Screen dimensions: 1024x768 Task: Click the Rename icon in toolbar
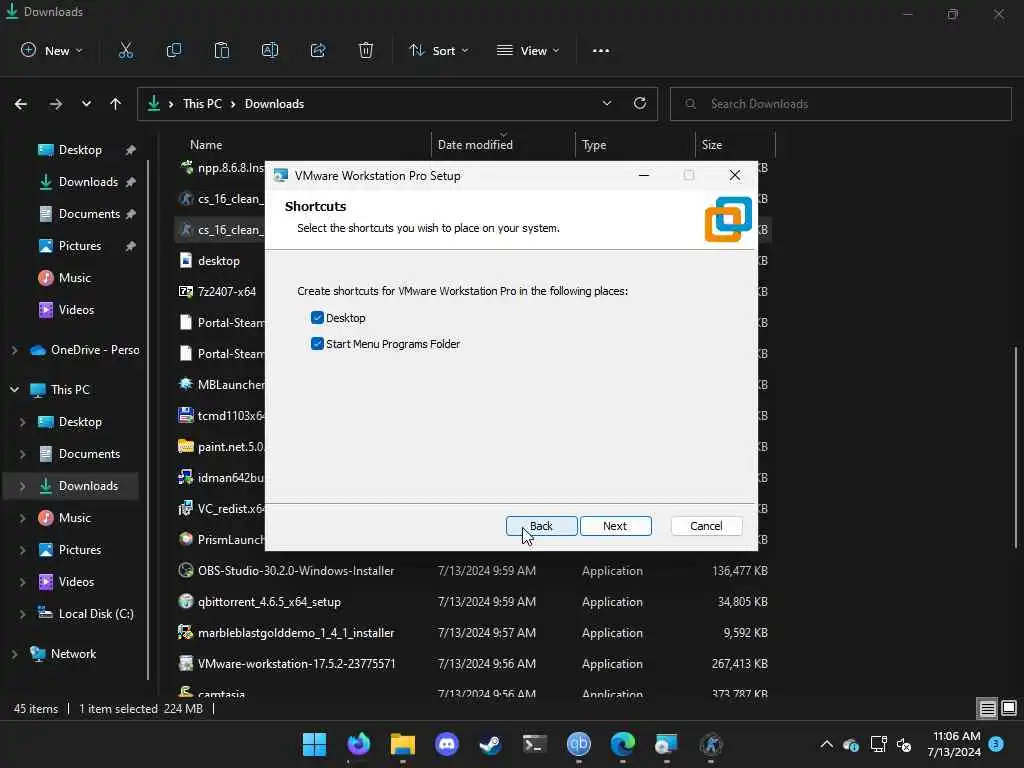[270, 50]
